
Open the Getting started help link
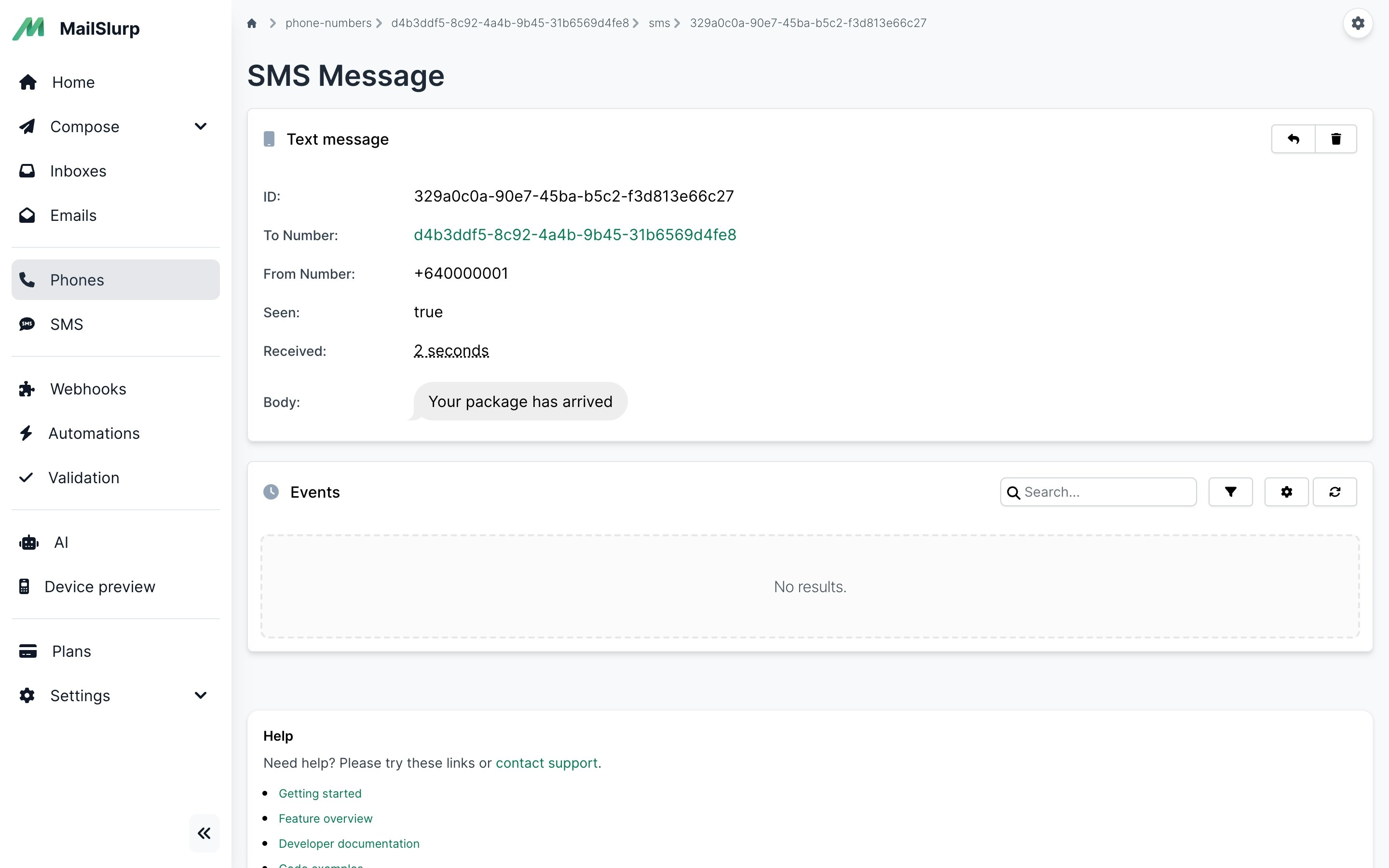(x=320, y=793)
